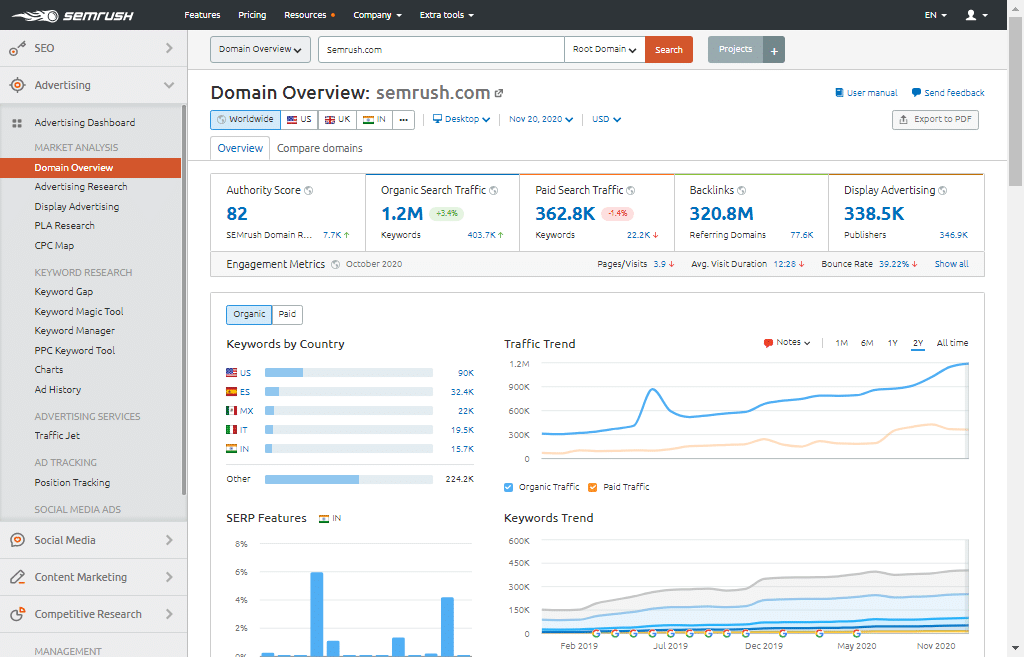Open the SEO section from the sidebar
Viewport: 1024px width, 657px height.
16,47
